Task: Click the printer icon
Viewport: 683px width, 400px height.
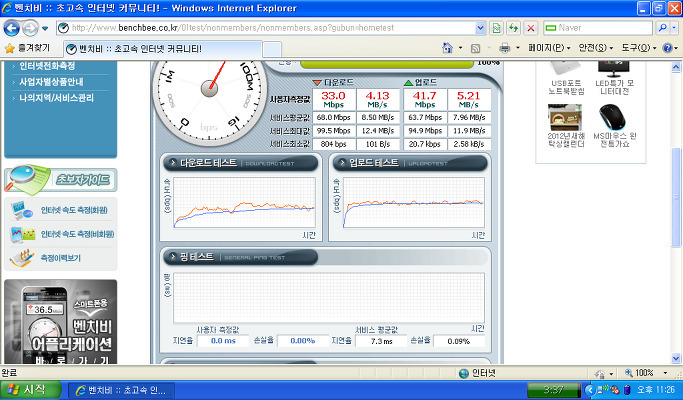Action: (504, 48)
